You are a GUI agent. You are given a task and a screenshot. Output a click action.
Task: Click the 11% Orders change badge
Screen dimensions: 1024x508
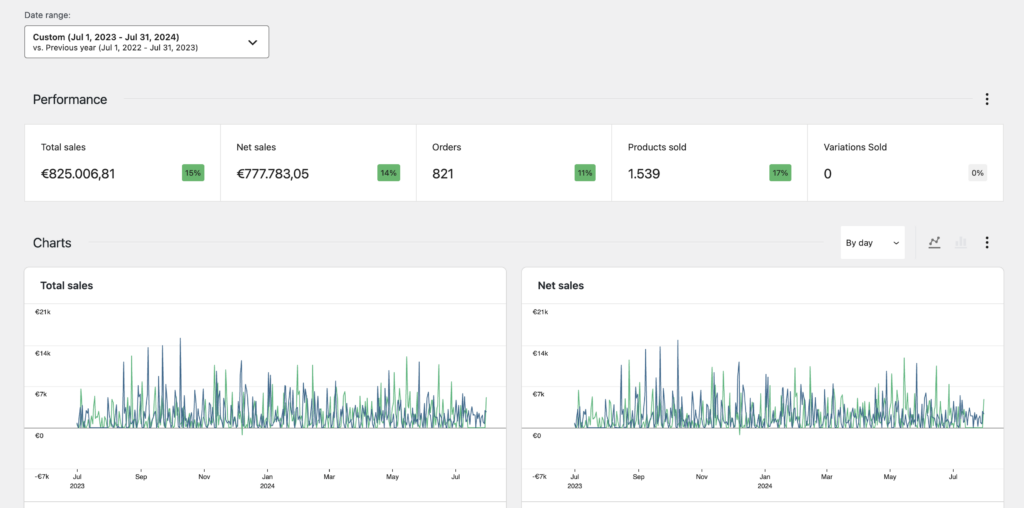[x=584, y=173]
